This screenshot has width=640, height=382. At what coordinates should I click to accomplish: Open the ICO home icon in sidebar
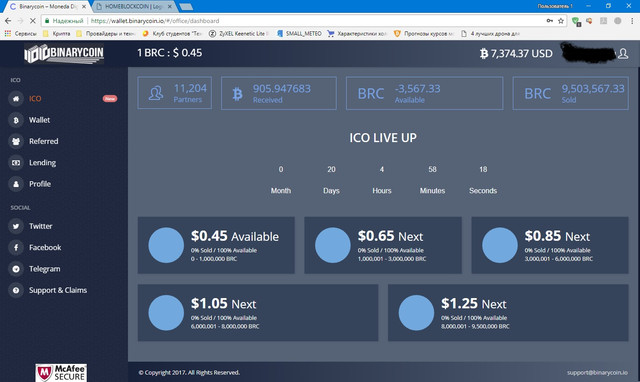(16, 99)
